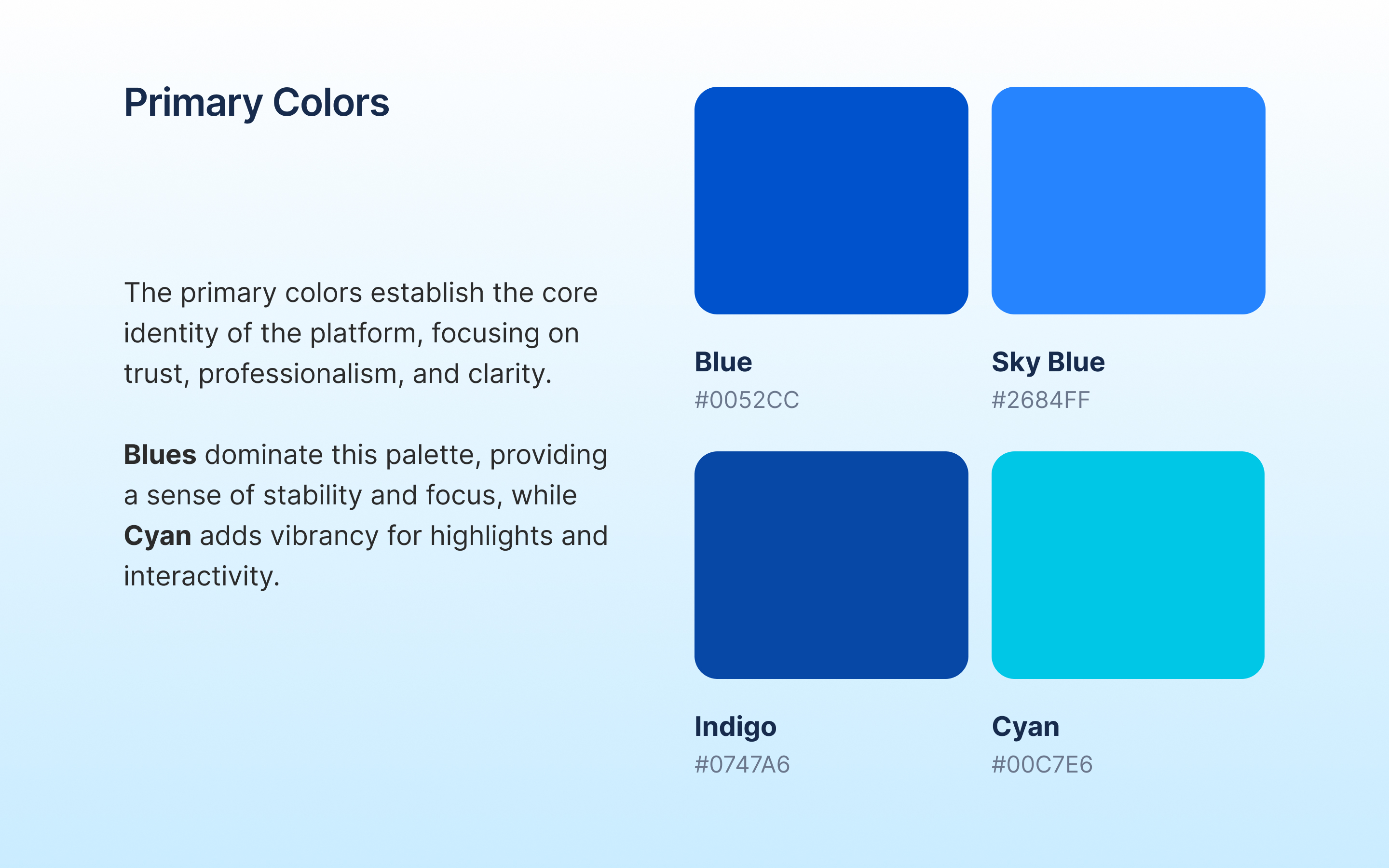Click the "Cyan" label under the swatch
This screenshot has height=868, width=1389.
(1025, 727)
